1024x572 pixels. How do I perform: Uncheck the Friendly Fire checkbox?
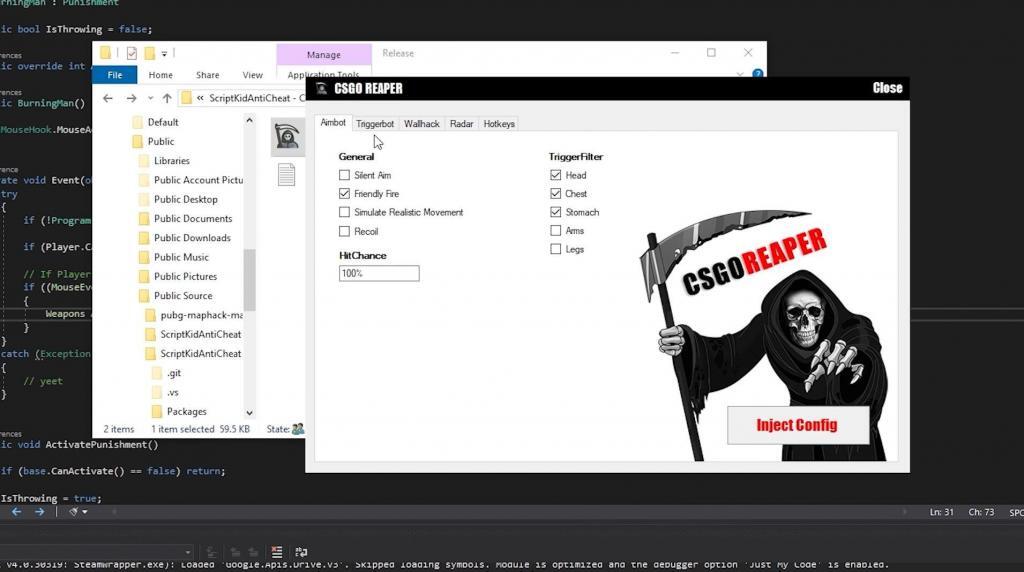[x=345, y=194]
